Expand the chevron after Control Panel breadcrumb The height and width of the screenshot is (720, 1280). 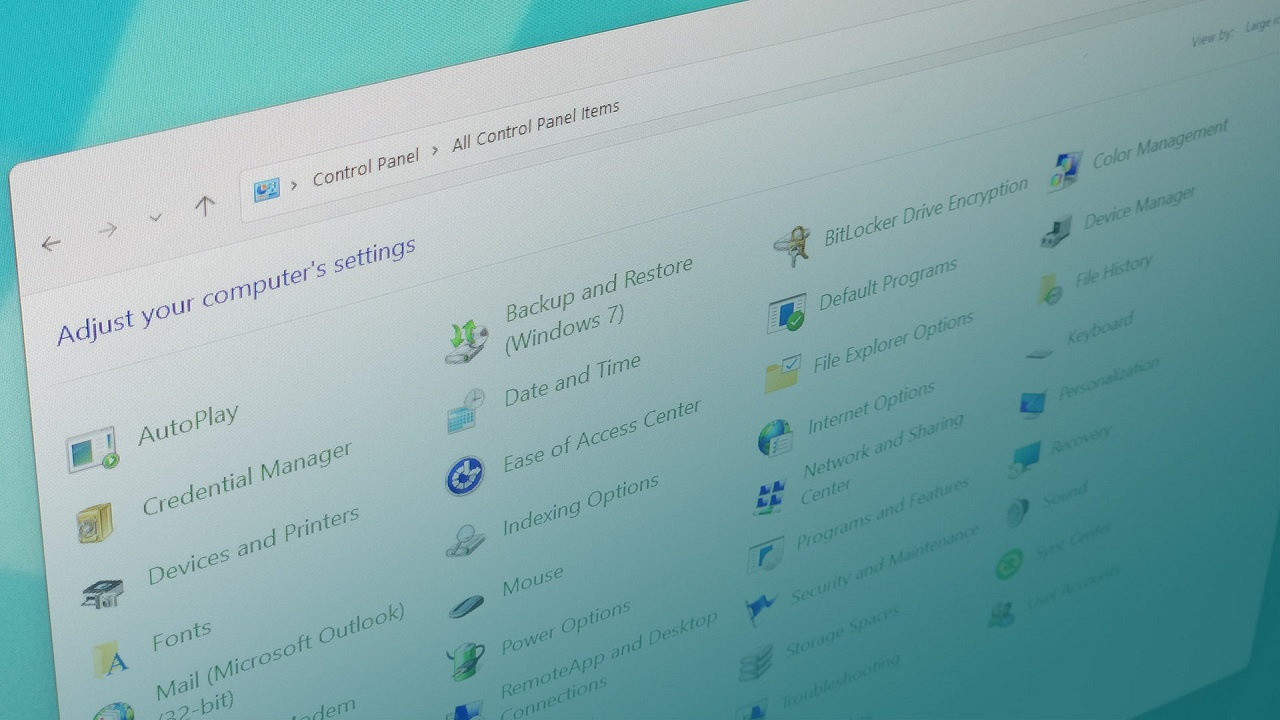point(435,150)
